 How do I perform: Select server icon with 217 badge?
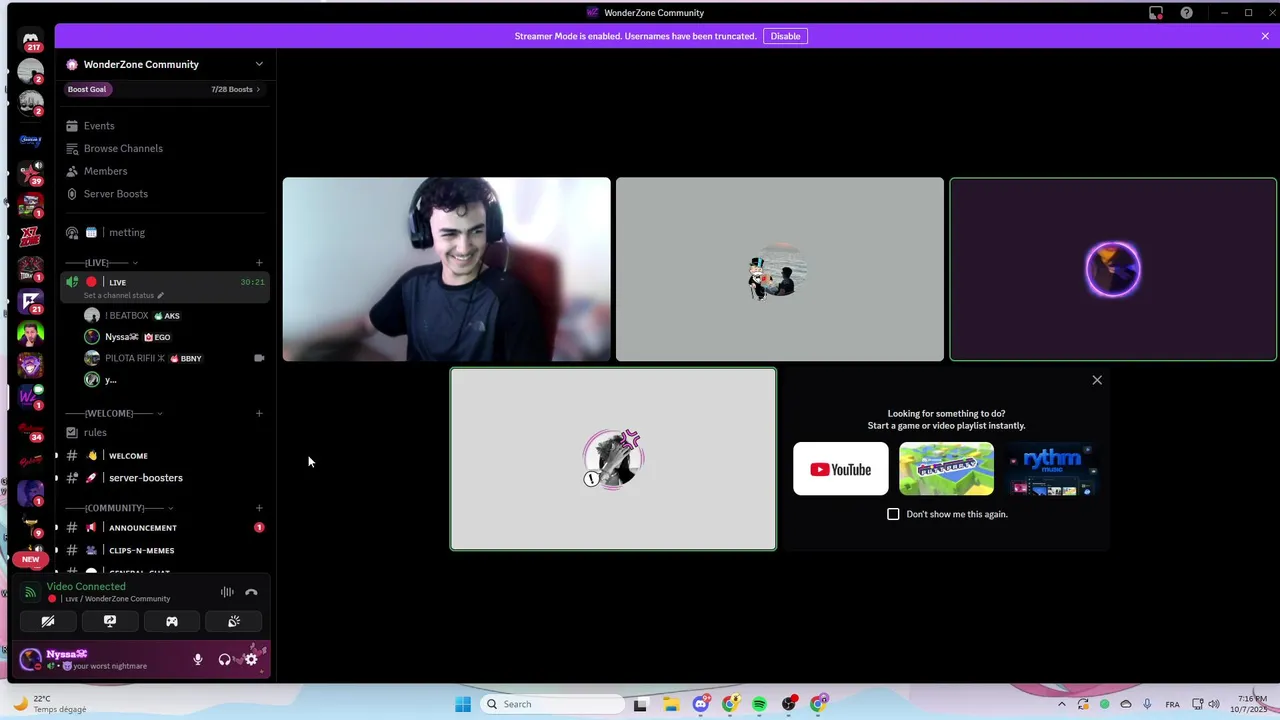31,41
